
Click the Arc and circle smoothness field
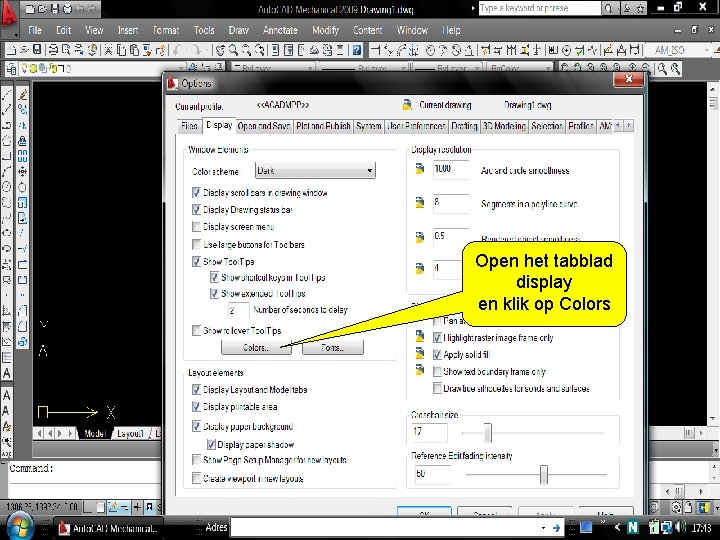click(451, 169)
